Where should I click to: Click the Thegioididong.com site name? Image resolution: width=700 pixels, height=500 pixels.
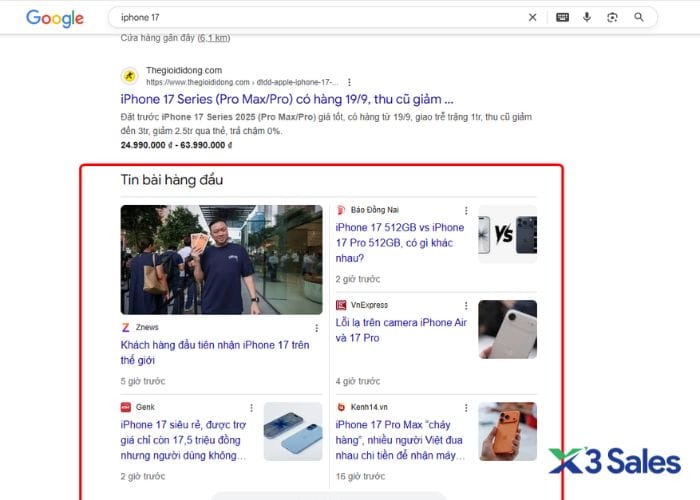tap(184, 70)
